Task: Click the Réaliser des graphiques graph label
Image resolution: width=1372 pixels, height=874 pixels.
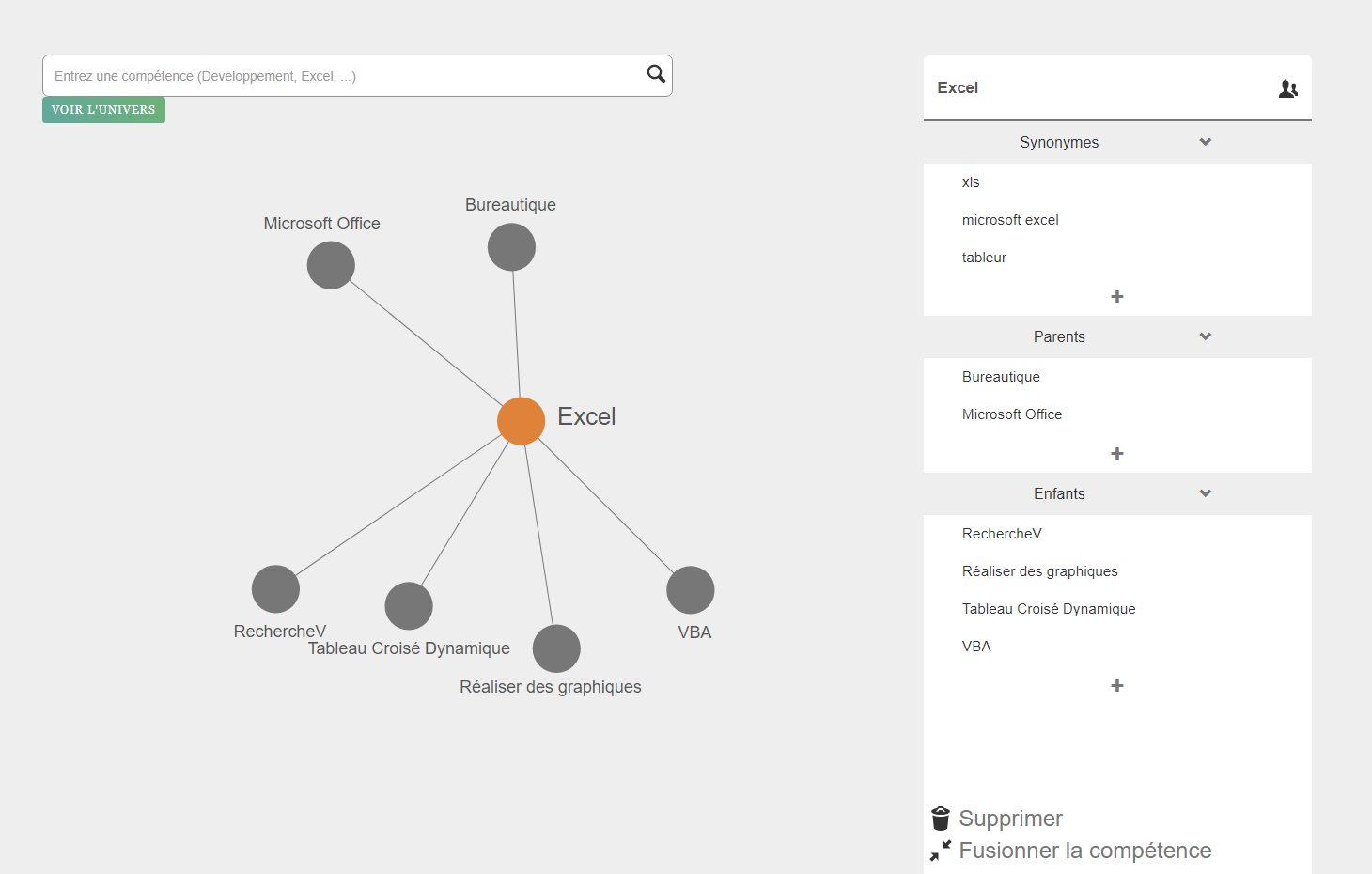Action: 551,687
